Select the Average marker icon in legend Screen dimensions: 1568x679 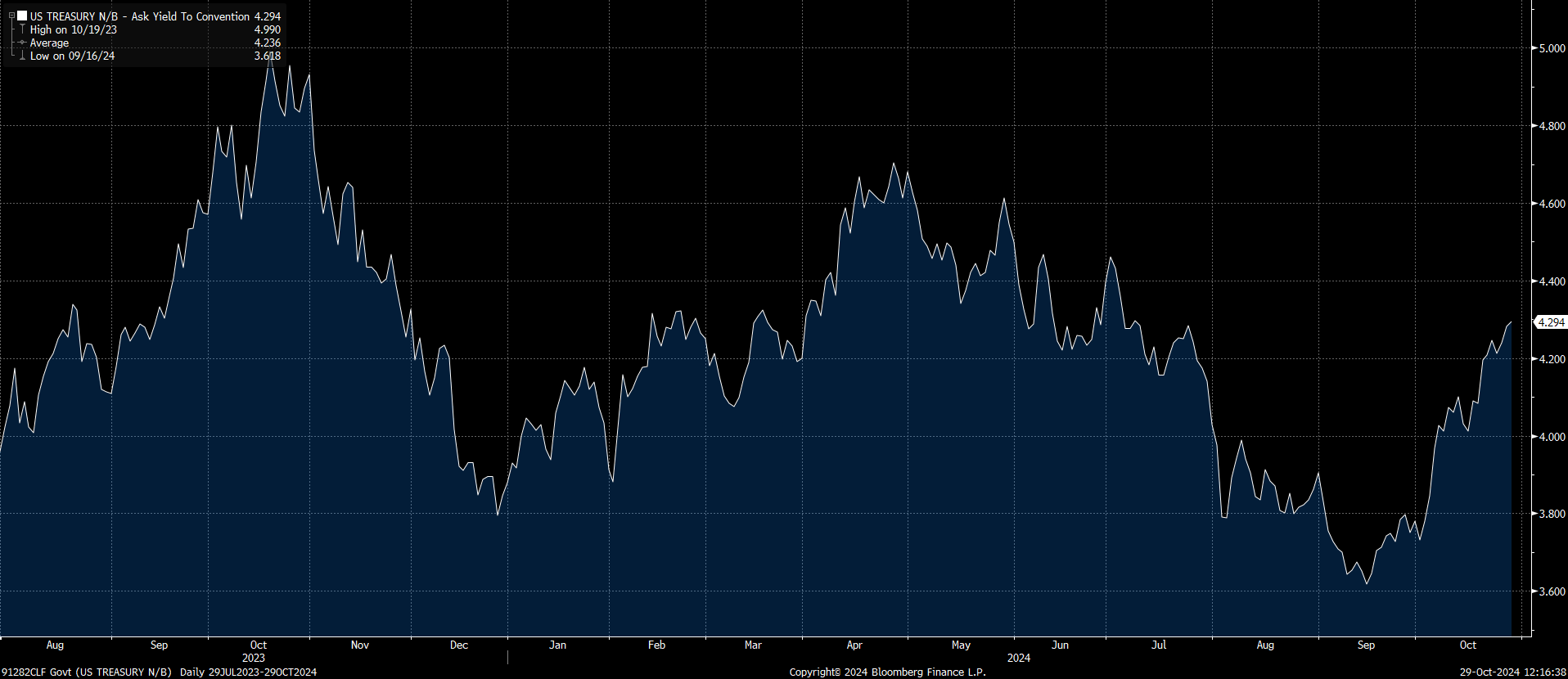[22, 43]
